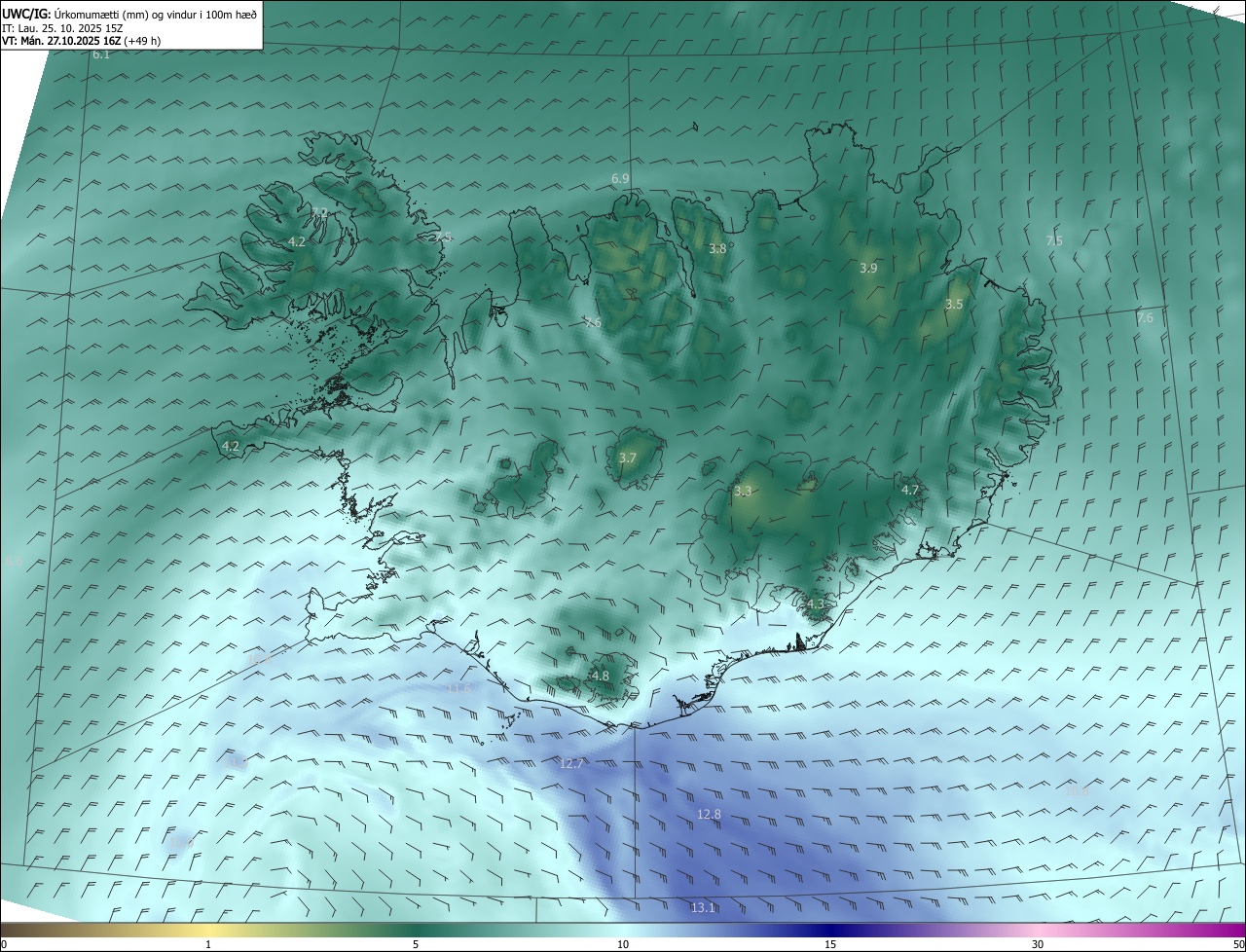Click the 4.7 value label on the map
The image size is (1246, 952).
910,490
